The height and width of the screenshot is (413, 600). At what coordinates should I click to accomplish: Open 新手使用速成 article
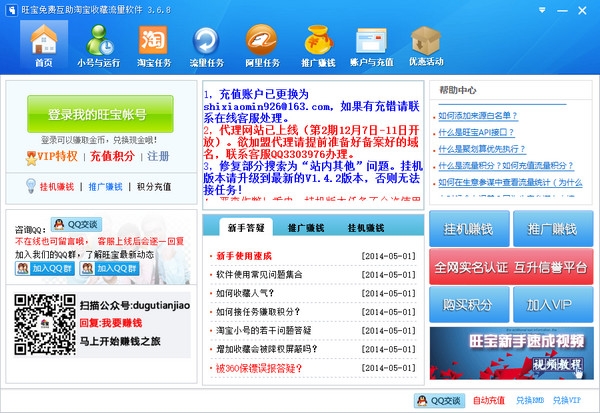click(244, 256)
